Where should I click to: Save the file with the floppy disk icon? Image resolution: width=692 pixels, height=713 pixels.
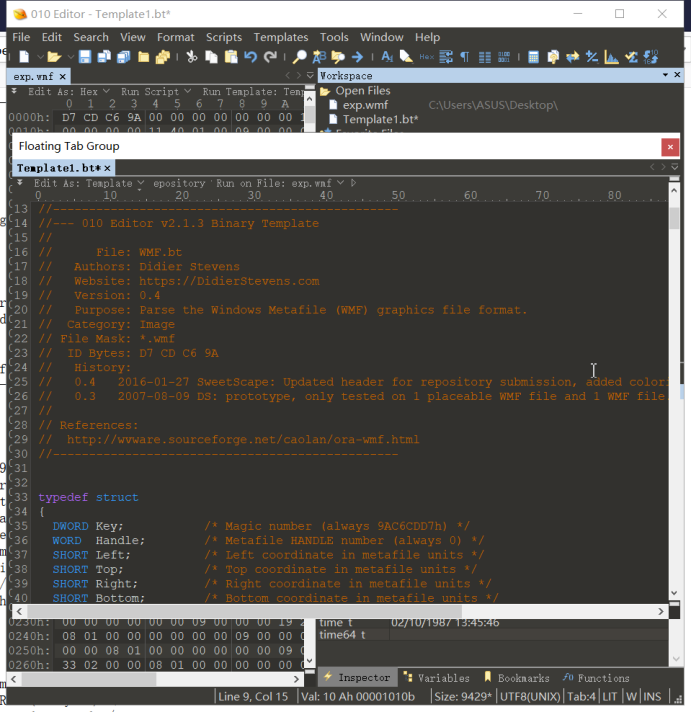coord(85,57)
